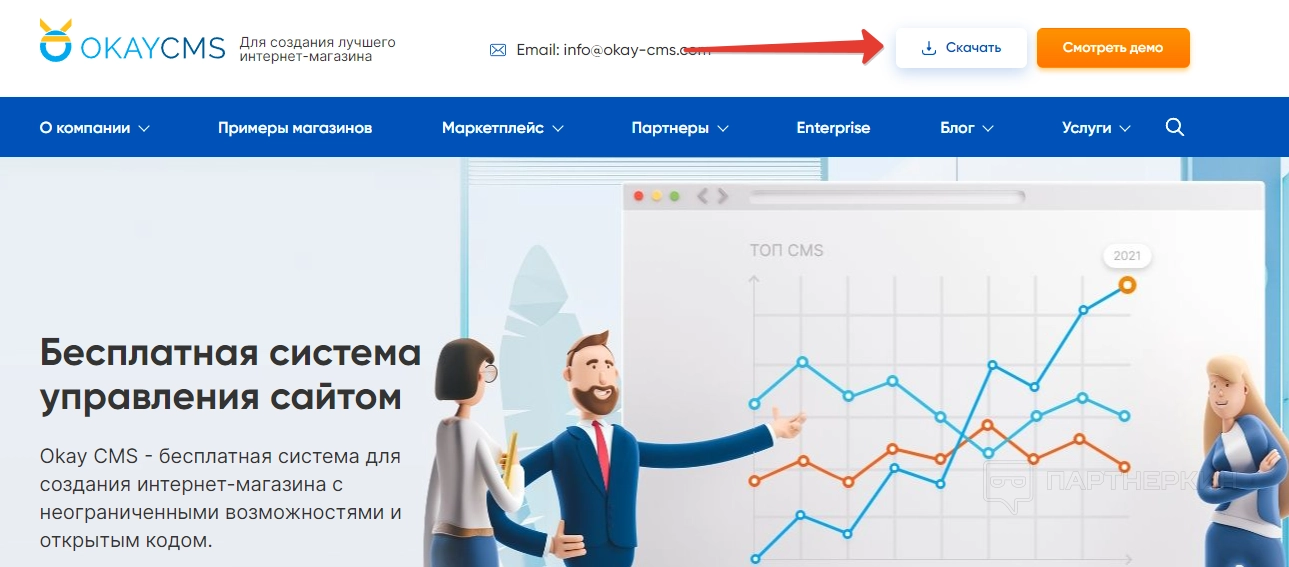This screenshot has width=1289, height=567.
Task: Click the 2021 marker on the chart
Action: click(1127, 256)
